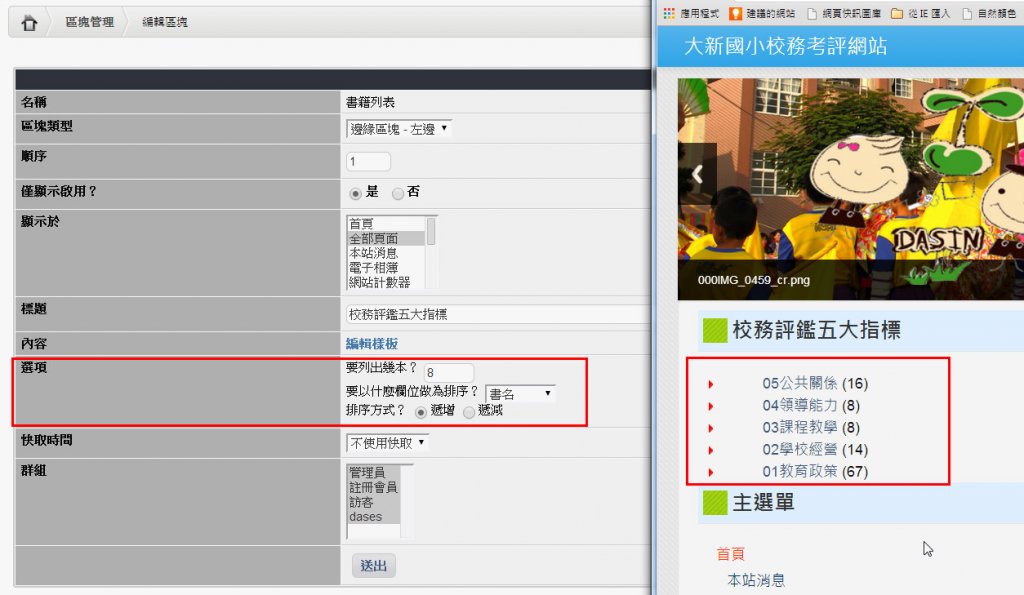
Task: Click the 標題 title input field
Action: 495,314
